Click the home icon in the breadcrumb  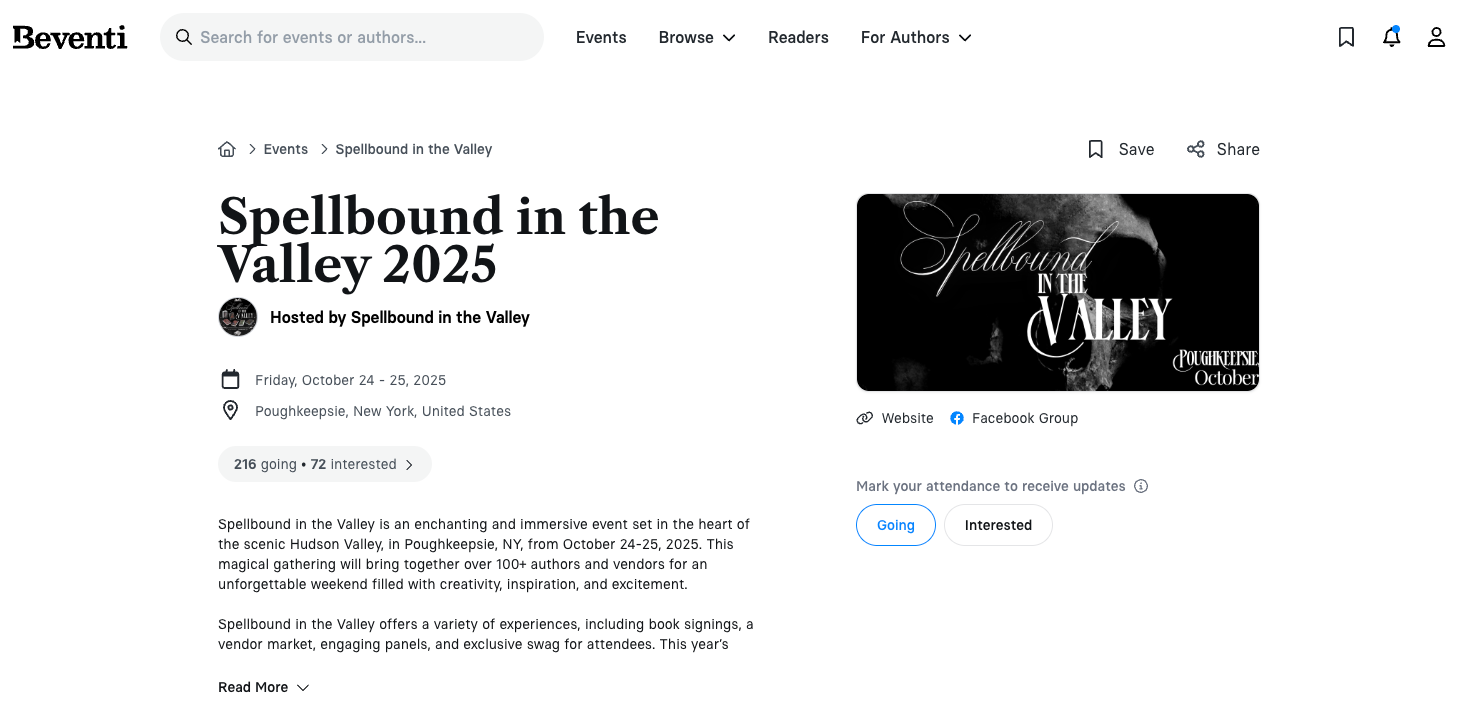[227, 148]
